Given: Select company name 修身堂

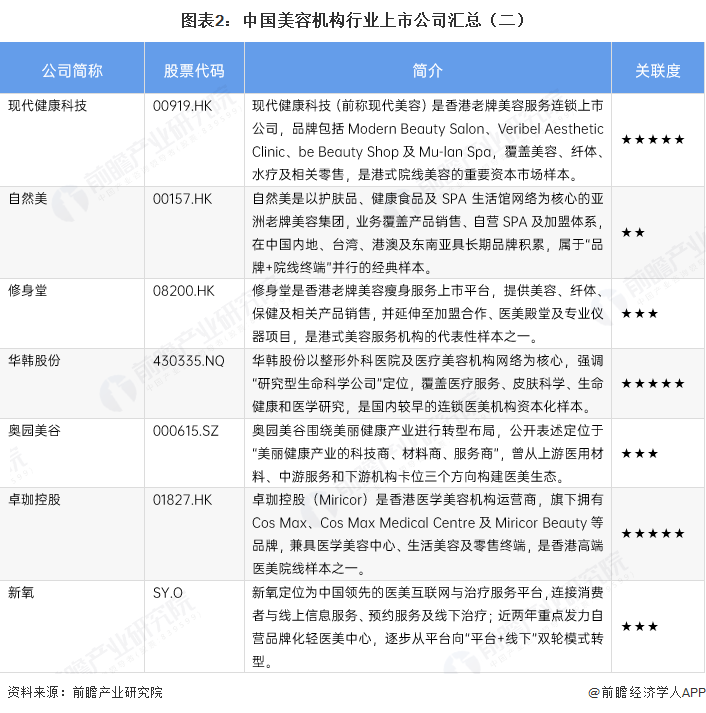Looking at the screenshot, I should (28, 291).
